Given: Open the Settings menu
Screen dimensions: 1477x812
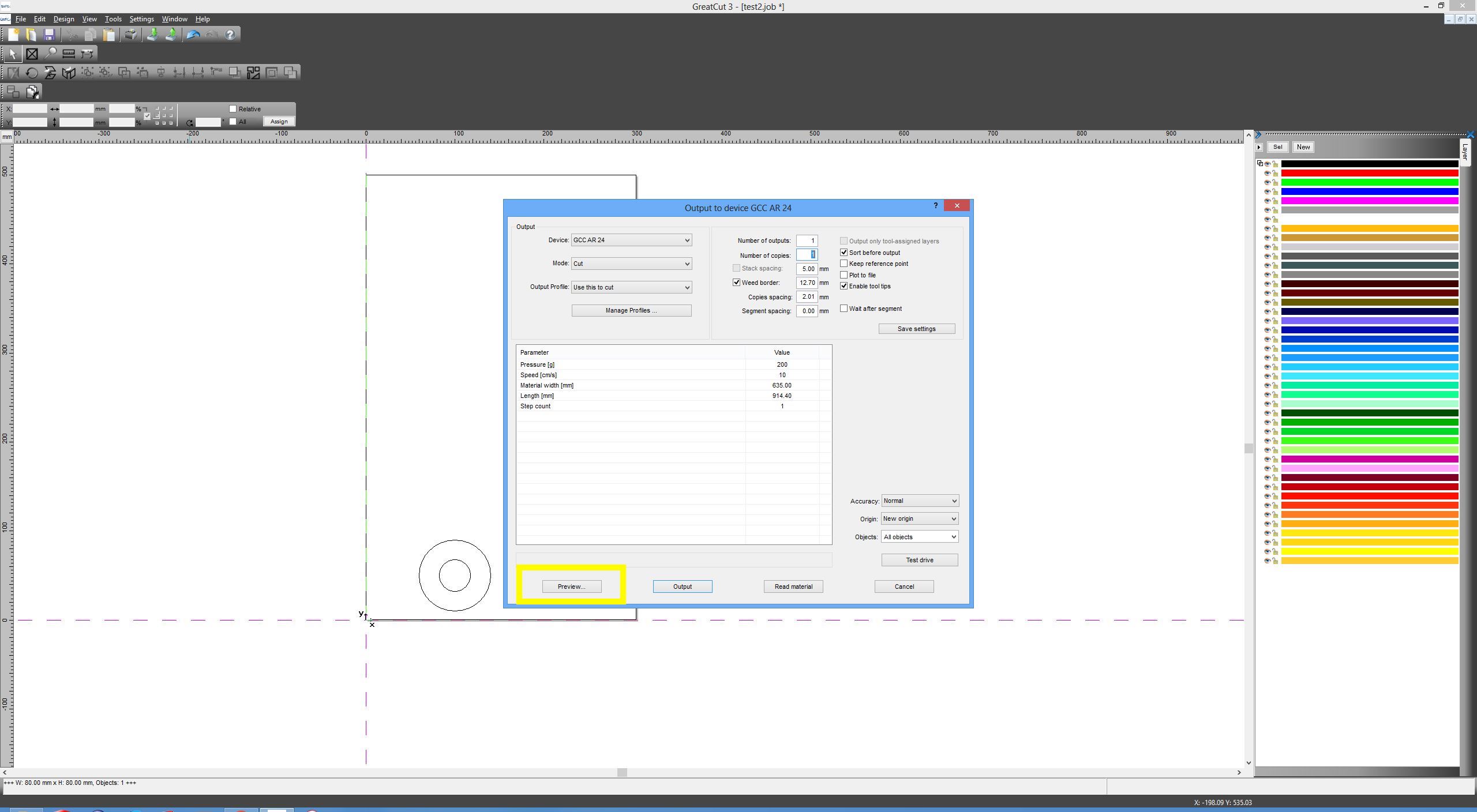Looking at the screenshot, I should (x=141, y=19).
